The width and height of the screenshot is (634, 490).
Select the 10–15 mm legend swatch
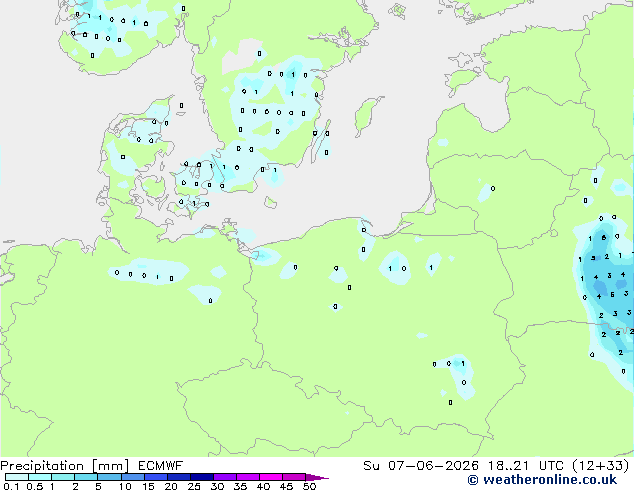133,477
